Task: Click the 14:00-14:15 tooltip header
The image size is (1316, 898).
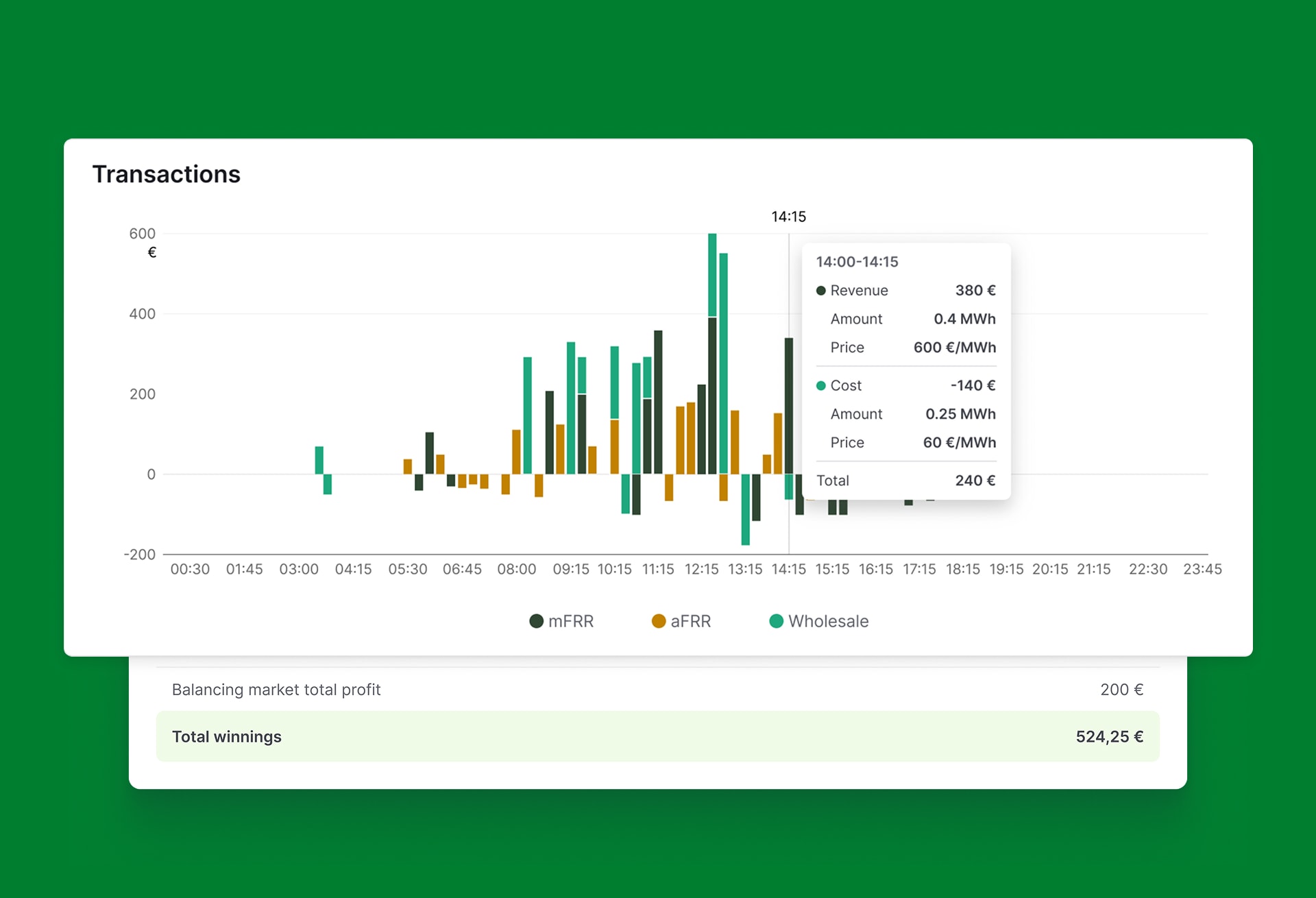Action: pyautogui.click(x=857, y=262)
